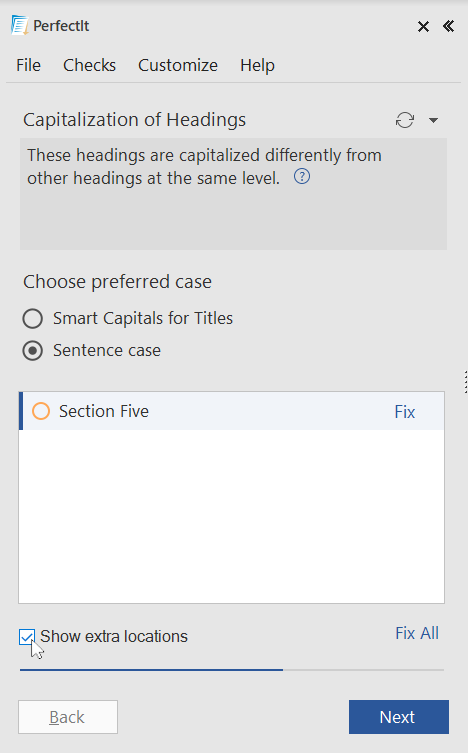Select the Sentence case radio button
This screenshot has height=753, width=468.
point(33,351)
